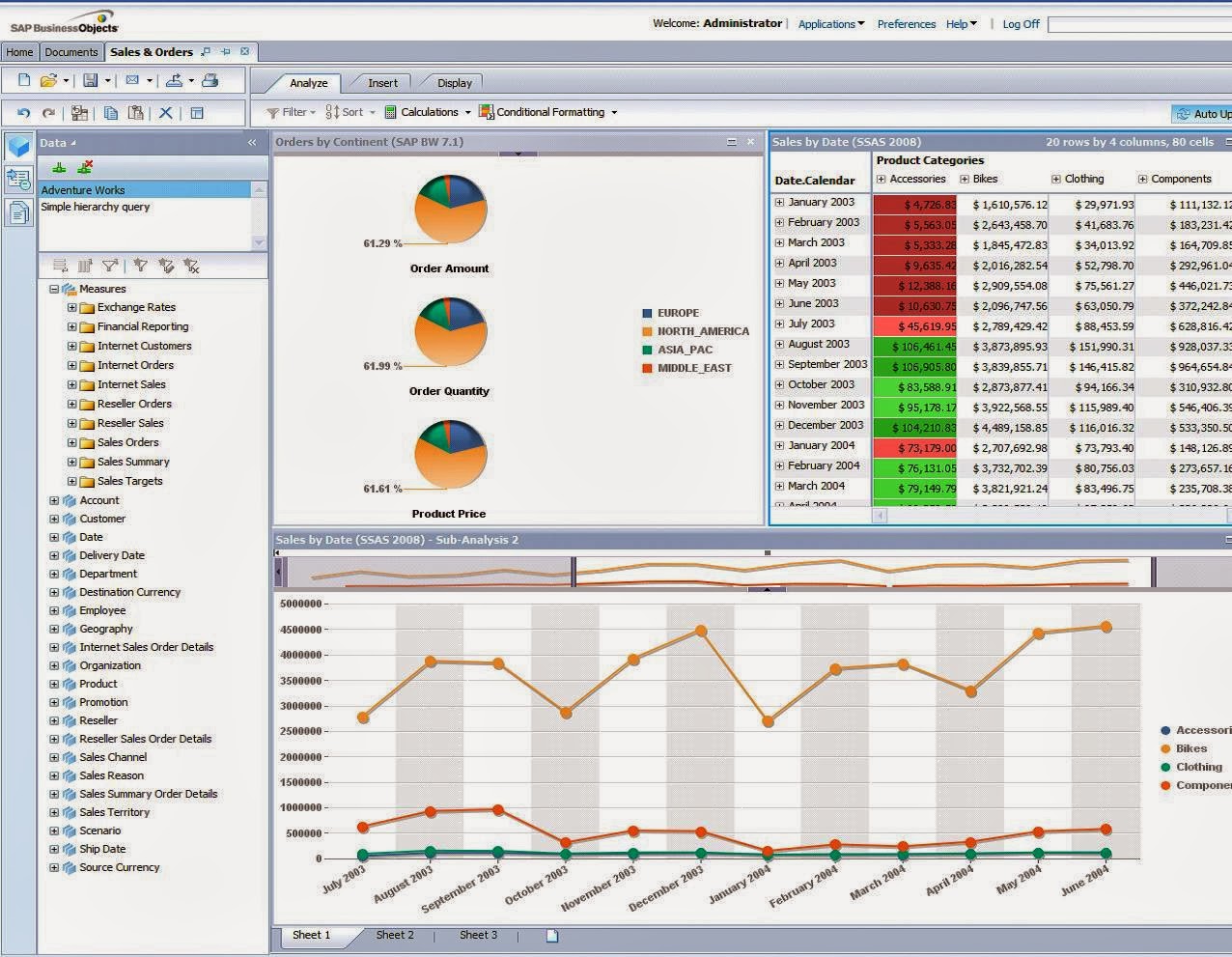
Task: Click the Auto Update toggle button
Action: [1202, 114]
